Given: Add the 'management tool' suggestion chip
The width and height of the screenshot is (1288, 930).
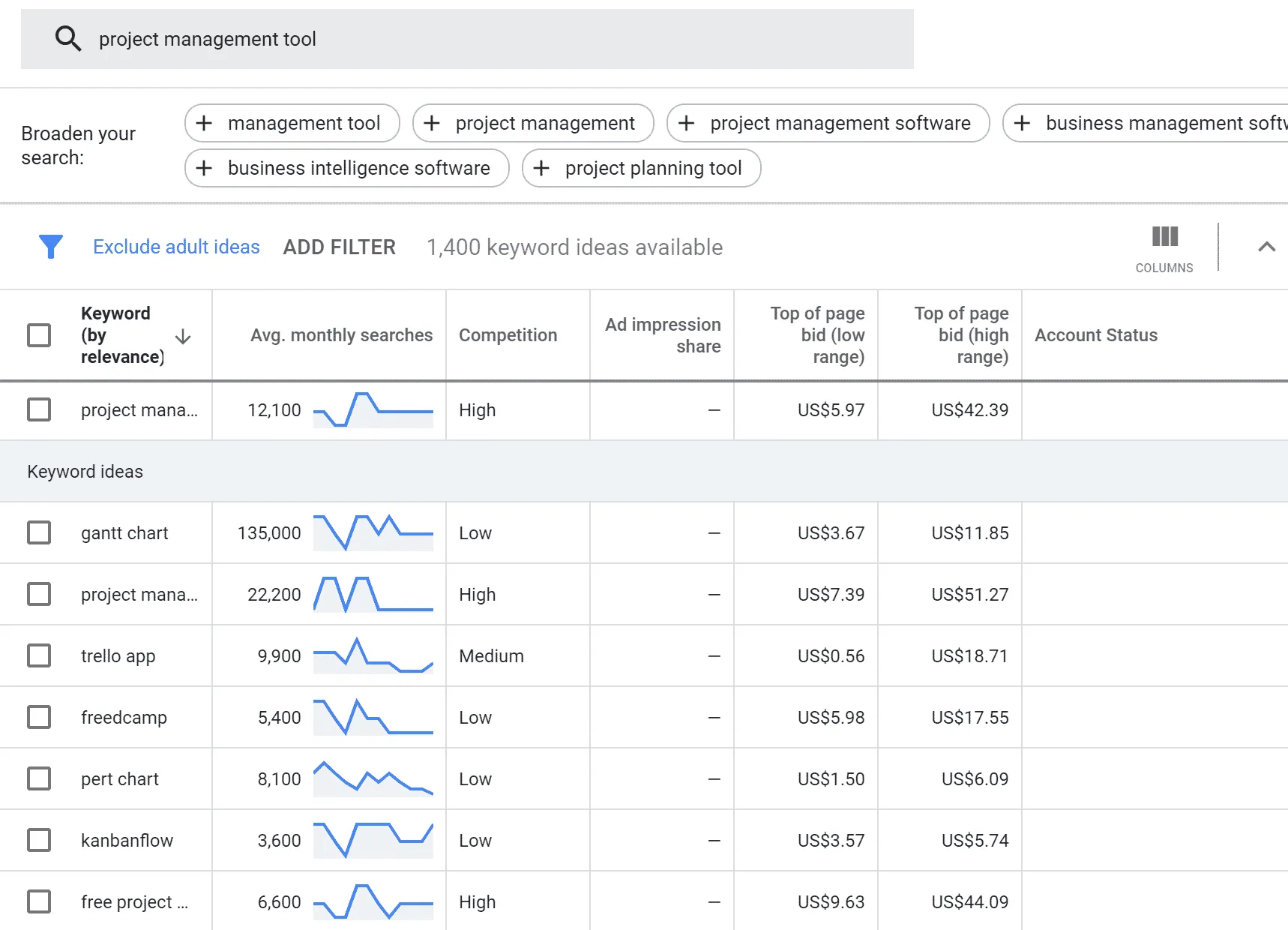Looking at the screenshot, I should pos(292,123).
